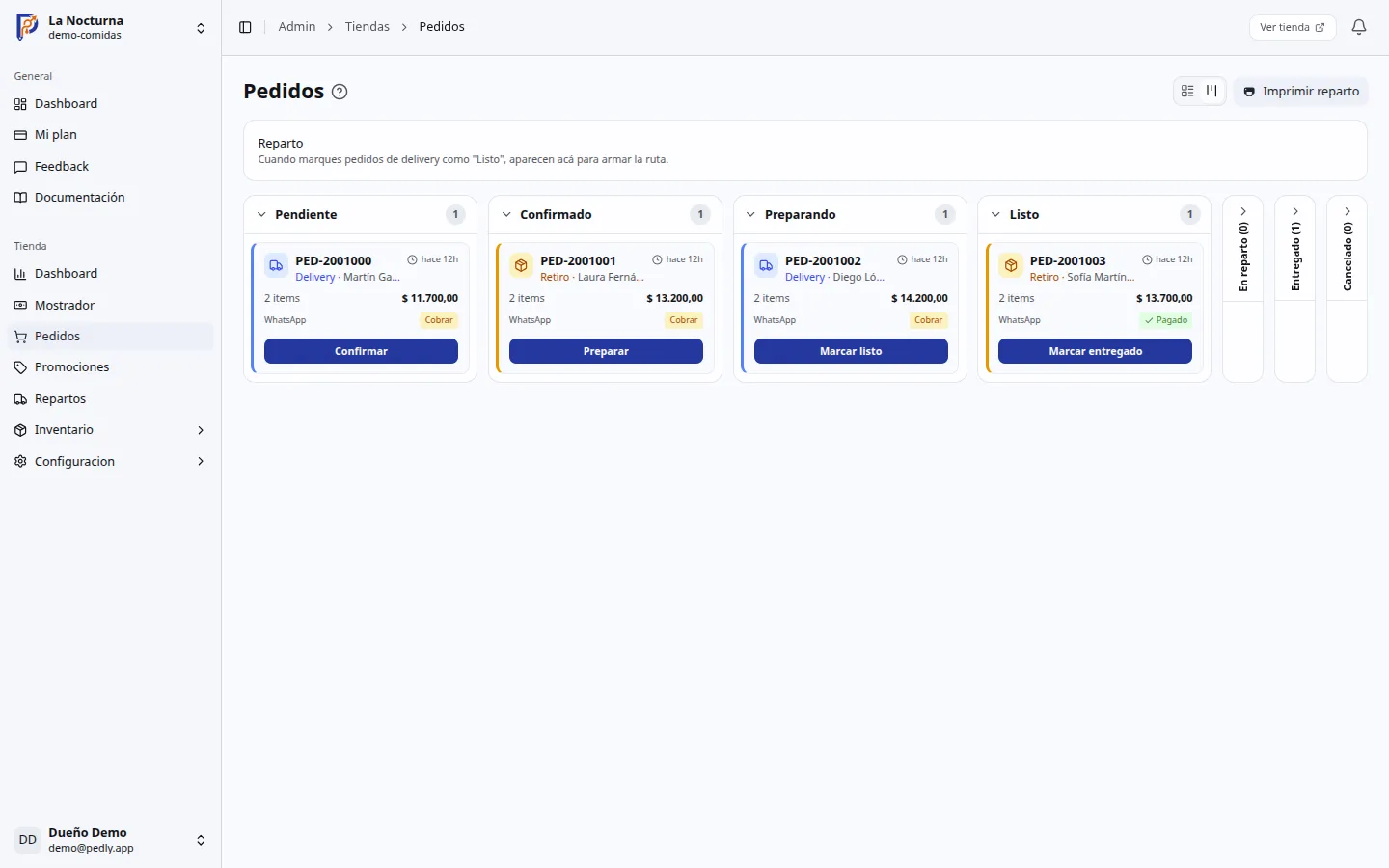This screenshot has width=1389, height=868.
Task: Click Confirmar on order PED-2001000
Action: [x=361, y=351]
